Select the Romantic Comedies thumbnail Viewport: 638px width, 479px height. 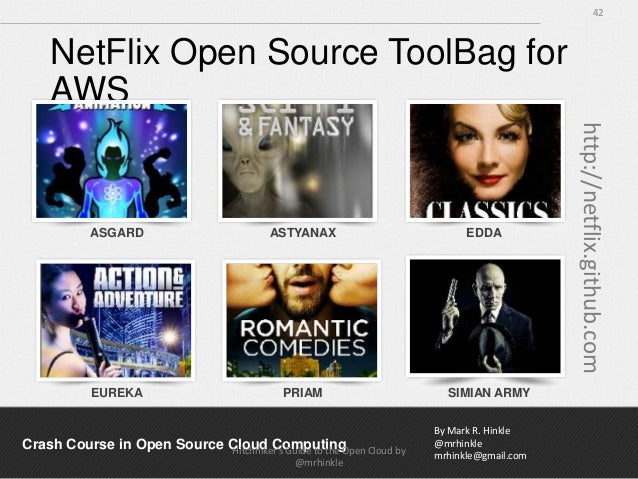coord(302,320)
